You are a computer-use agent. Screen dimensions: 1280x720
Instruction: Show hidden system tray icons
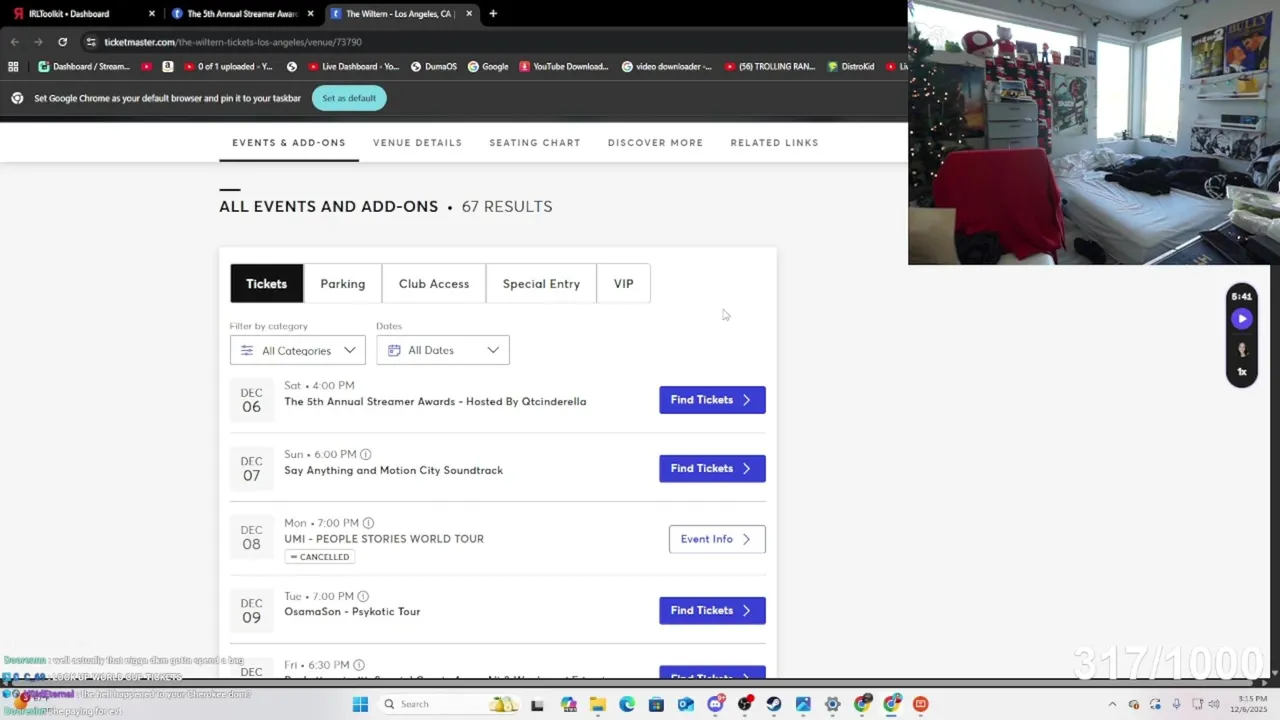1112,704
